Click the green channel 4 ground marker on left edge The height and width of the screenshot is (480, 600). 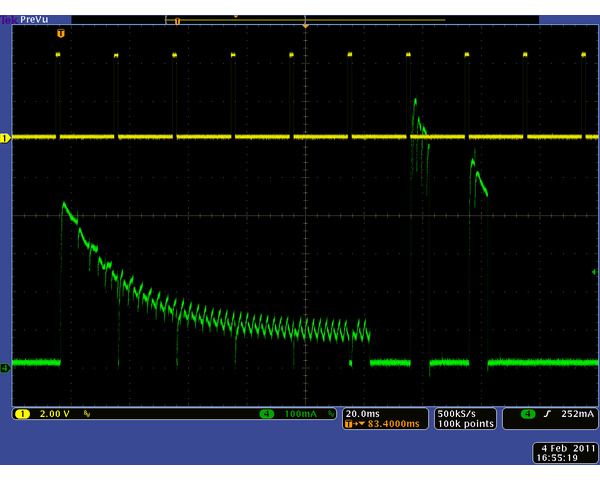coord(5,368)
